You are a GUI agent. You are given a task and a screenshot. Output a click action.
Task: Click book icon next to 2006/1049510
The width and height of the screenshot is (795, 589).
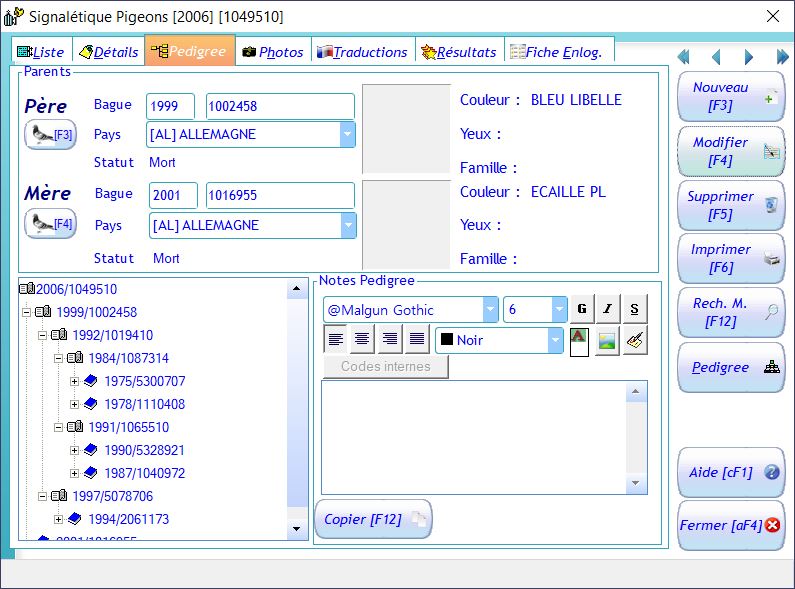click(27, 289)
